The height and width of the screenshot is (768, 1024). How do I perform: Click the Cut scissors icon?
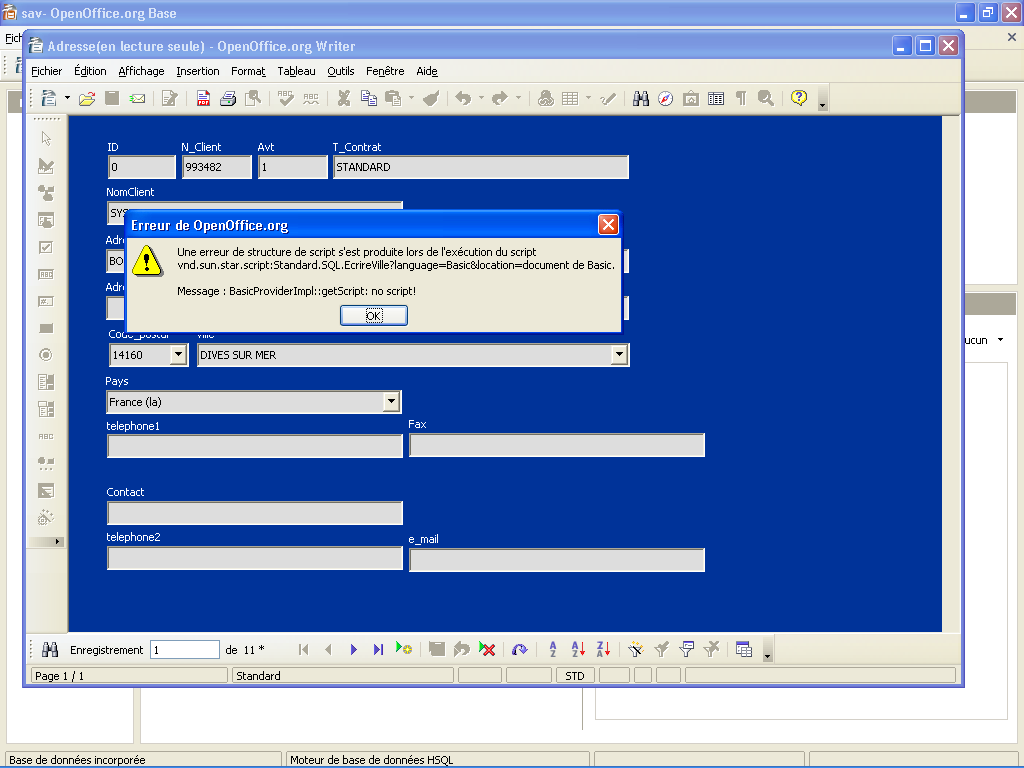344,98
